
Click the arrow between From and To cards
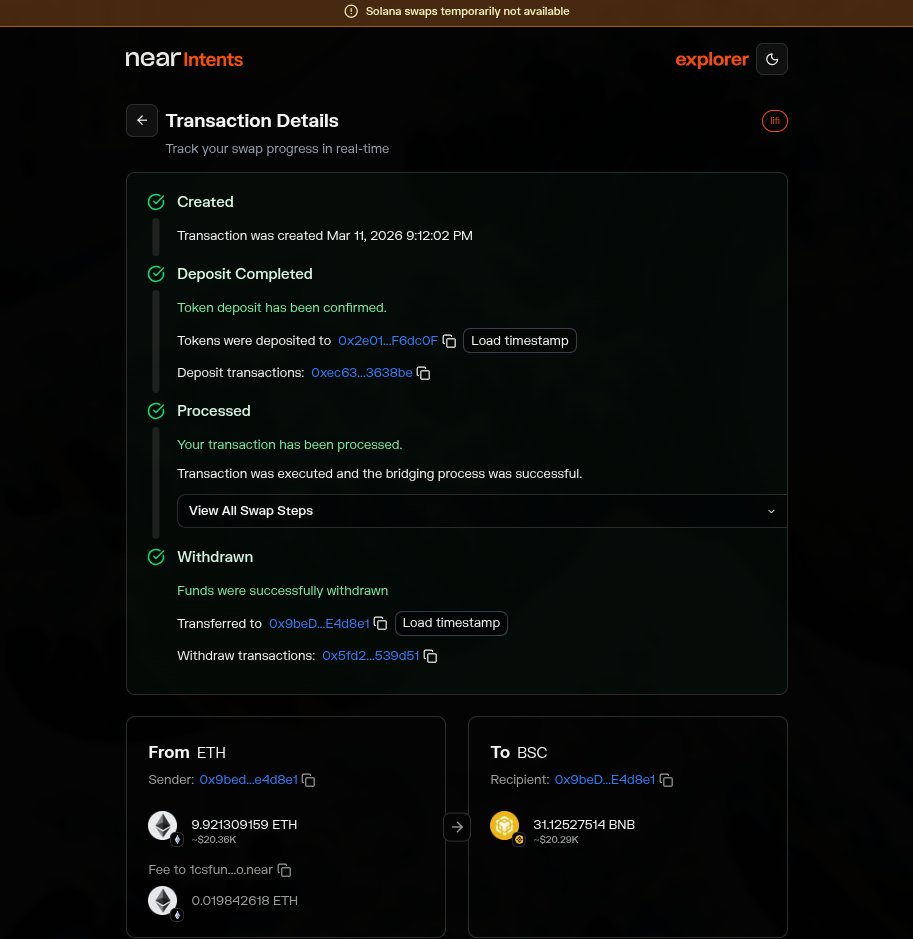click(x=457, y=827)
